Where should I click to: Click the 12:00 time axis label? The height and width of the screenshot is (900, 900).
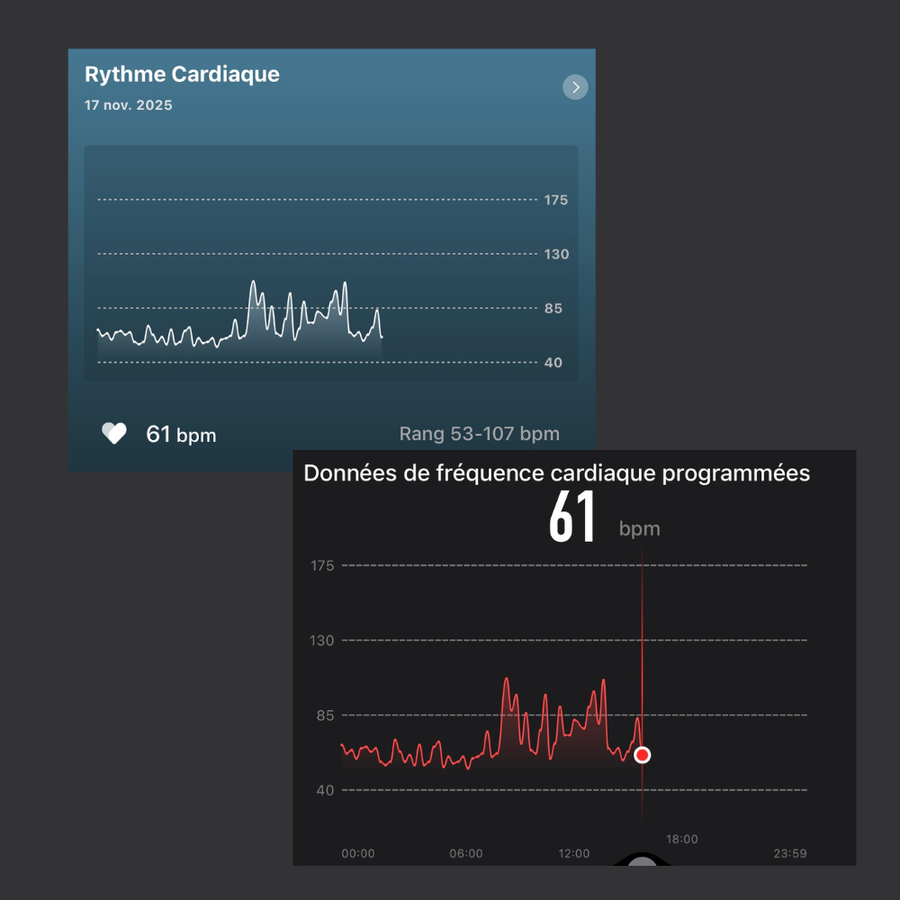click(x=574, y=854)
